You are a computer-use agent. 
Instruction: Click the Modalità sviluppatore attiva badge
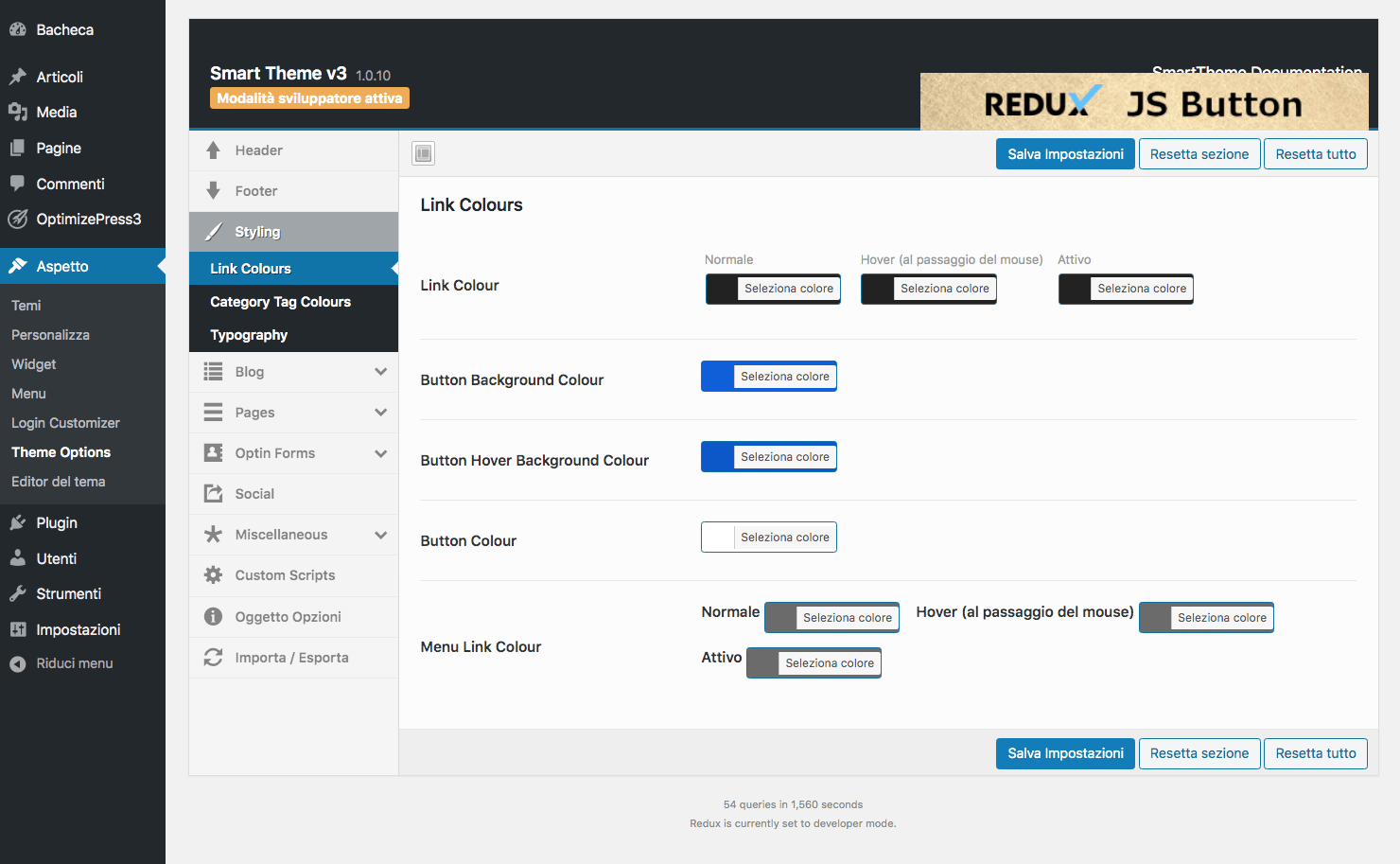pyautogui.click(x=309, y=98)
